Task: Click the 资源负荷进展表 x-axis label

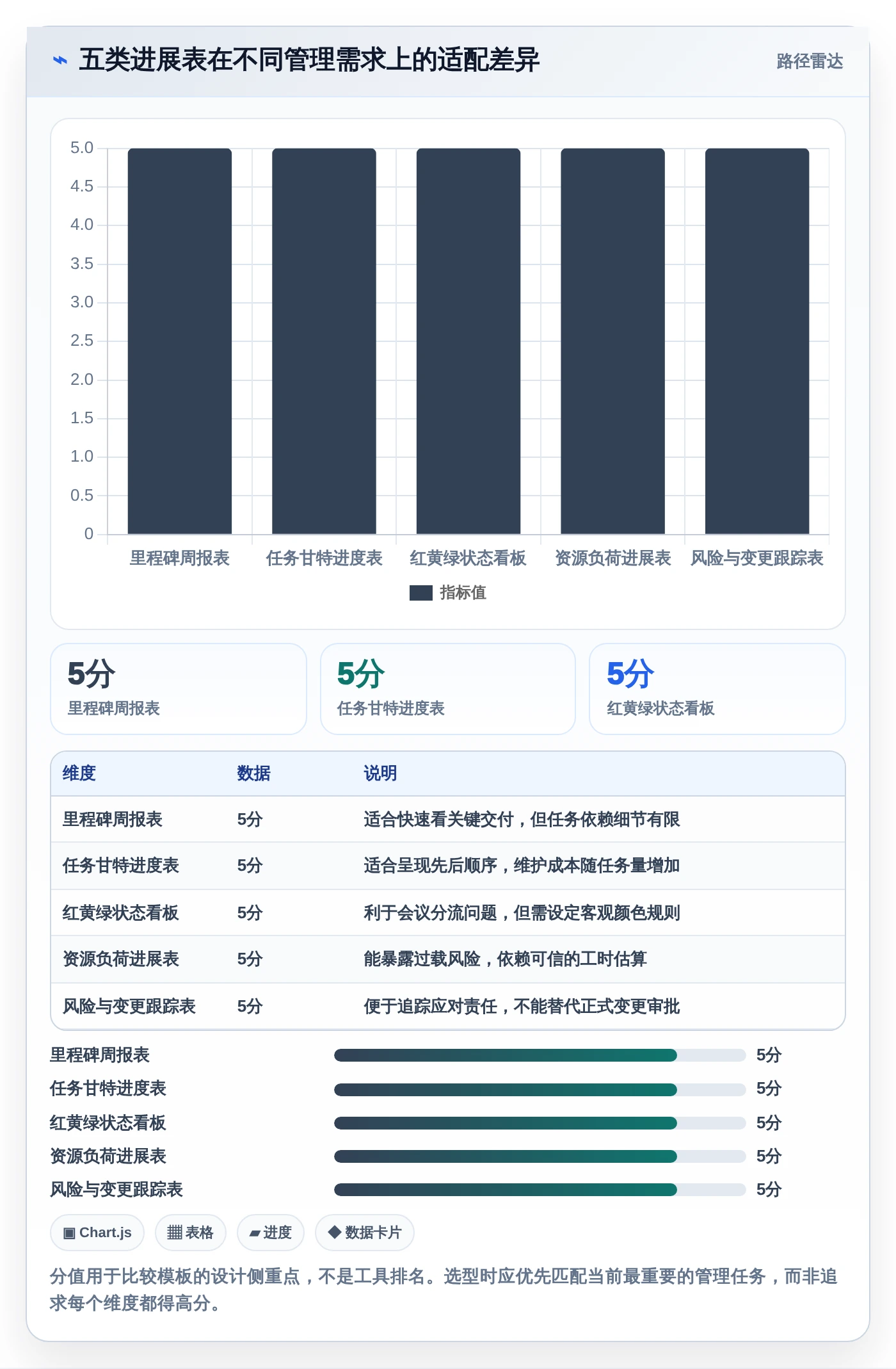Action: pyautogui.click(x=612, y=558)
